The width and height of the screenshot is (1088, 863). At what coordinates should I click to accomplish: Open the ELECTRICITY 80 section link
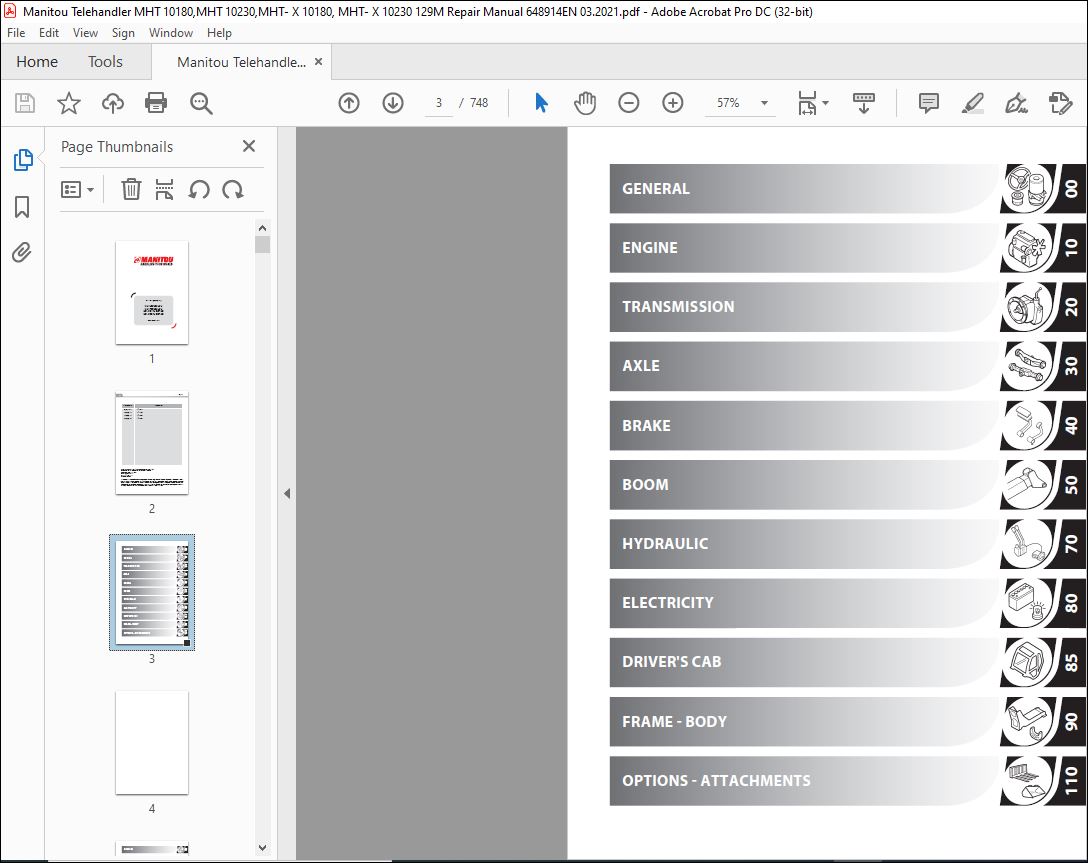tap(848, 603)
